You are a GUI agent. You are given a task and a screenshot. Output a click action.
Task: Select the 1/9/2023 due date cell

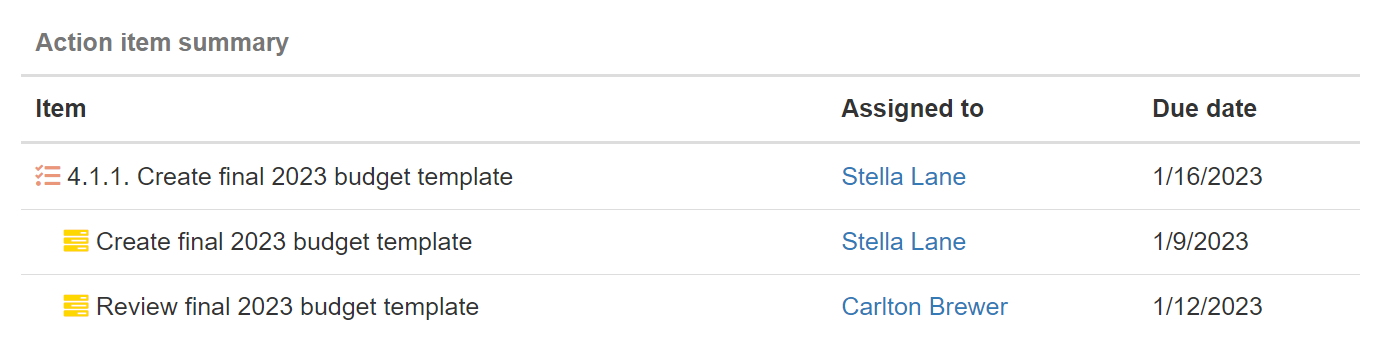pos(1201,241)
